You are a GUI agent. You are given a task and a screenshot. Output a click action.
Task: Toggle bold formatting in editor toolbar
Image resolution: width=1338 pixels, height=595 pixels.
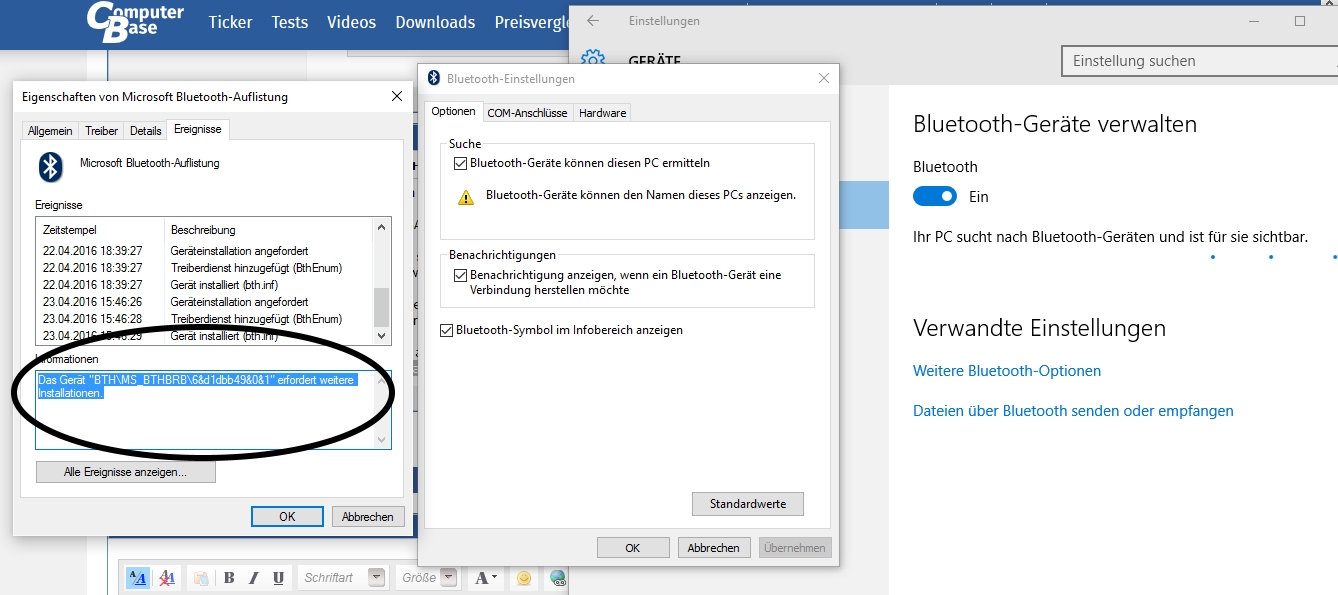coord(229,578)
